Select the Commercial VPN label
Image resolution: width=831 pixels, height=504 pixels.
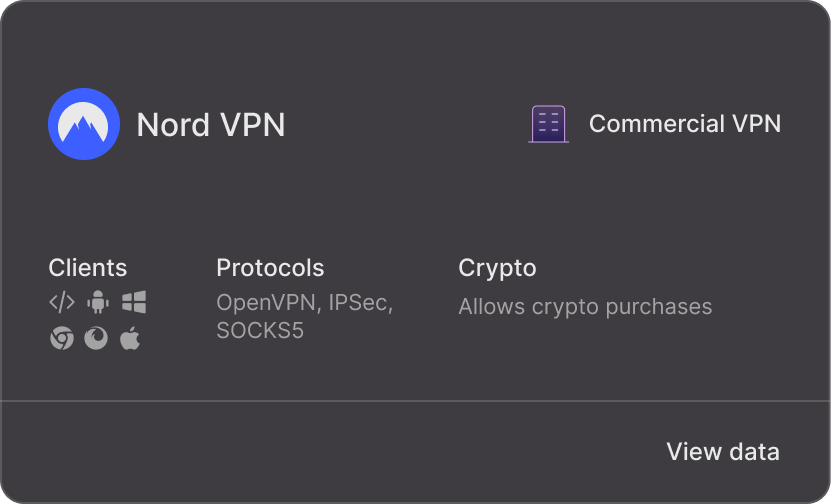tap(685, 123)
